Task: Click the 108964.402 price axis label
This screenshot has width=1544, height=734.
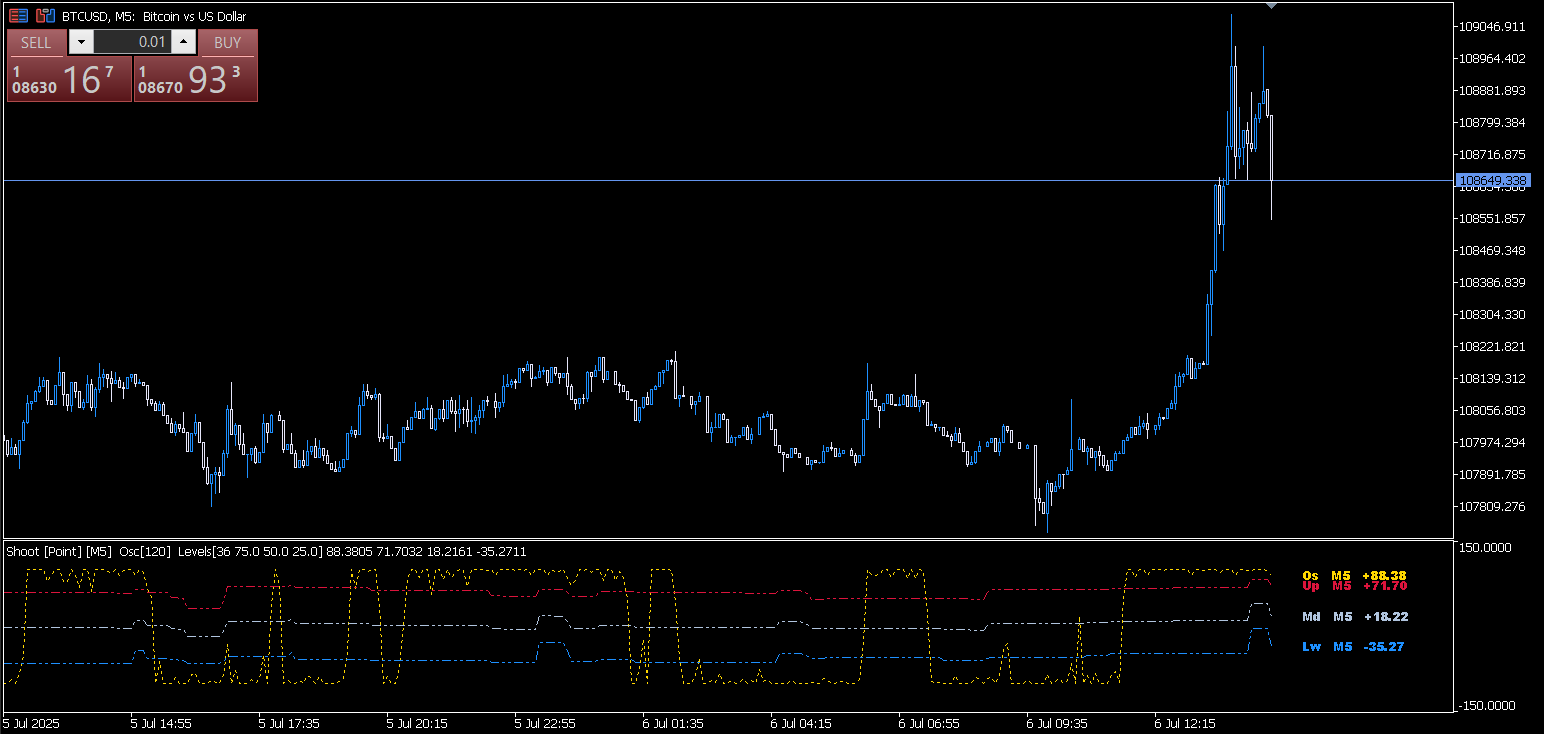Action: 1491,58
